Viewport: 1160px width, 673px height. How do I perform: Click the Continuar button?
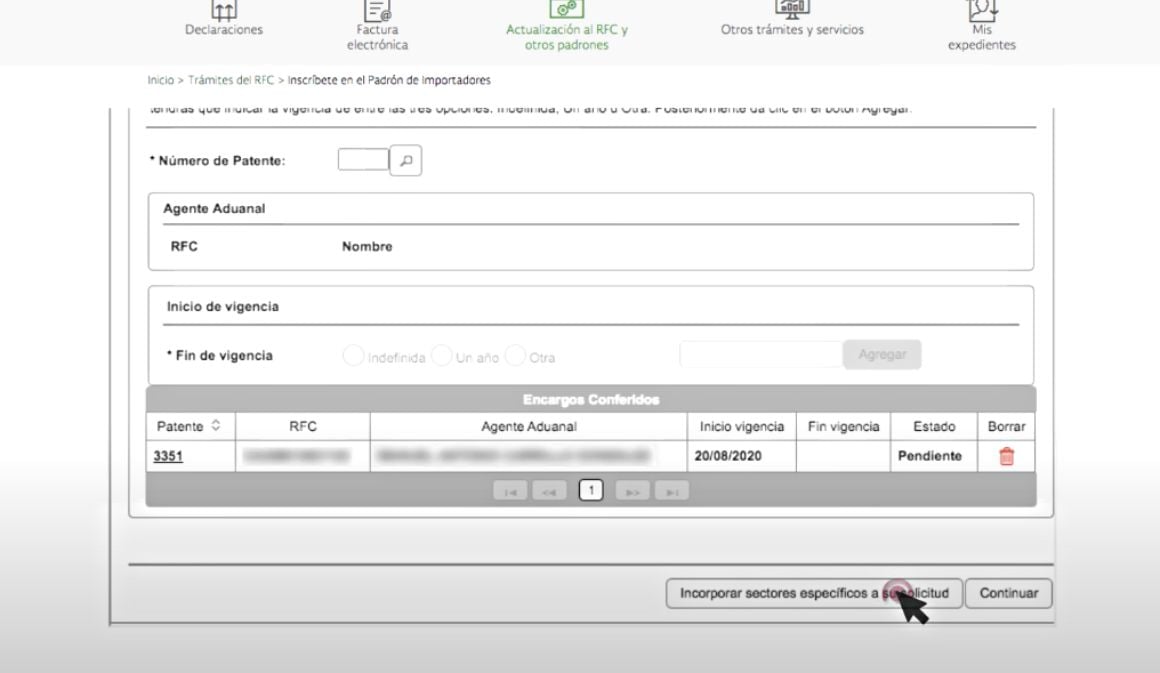coord(1008,593)
